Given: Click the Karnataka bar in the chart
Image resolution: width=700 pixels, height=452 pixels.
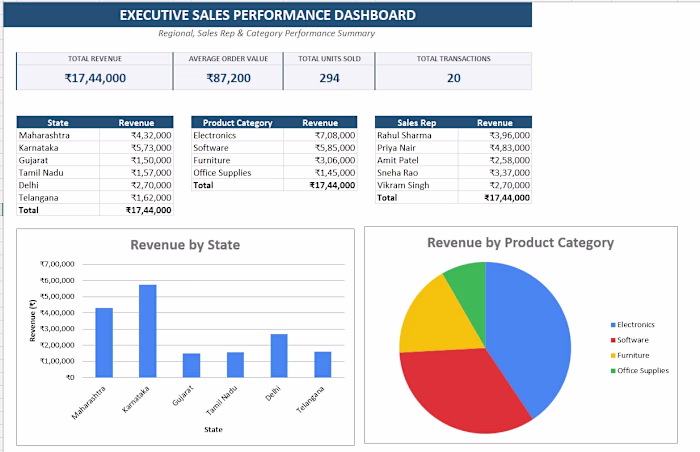Looking at the screenshot, I should click(148, 331).
